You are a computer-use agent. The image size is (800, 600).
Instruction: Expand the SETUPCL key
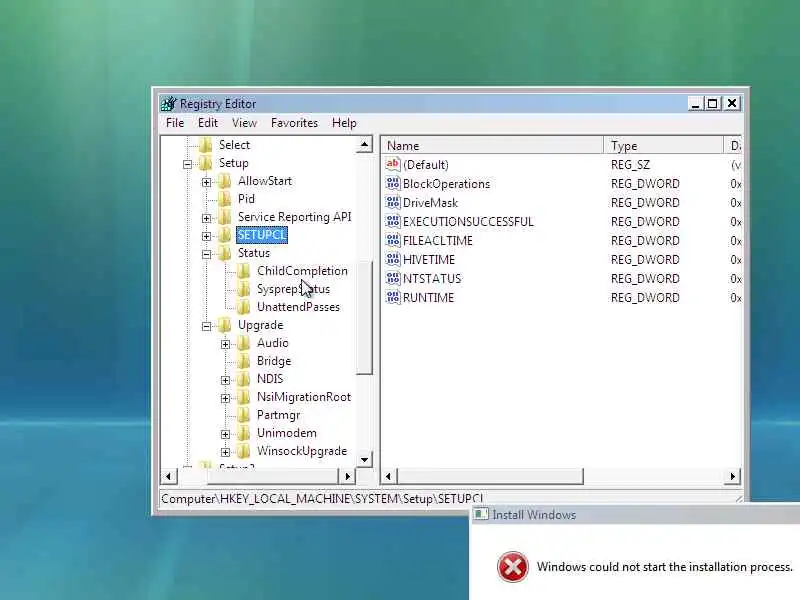pos(207,236)
